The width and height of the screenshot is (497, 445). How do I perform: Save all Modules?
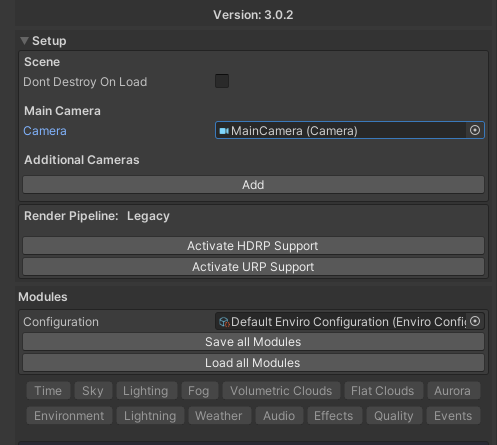coord(253,342)
